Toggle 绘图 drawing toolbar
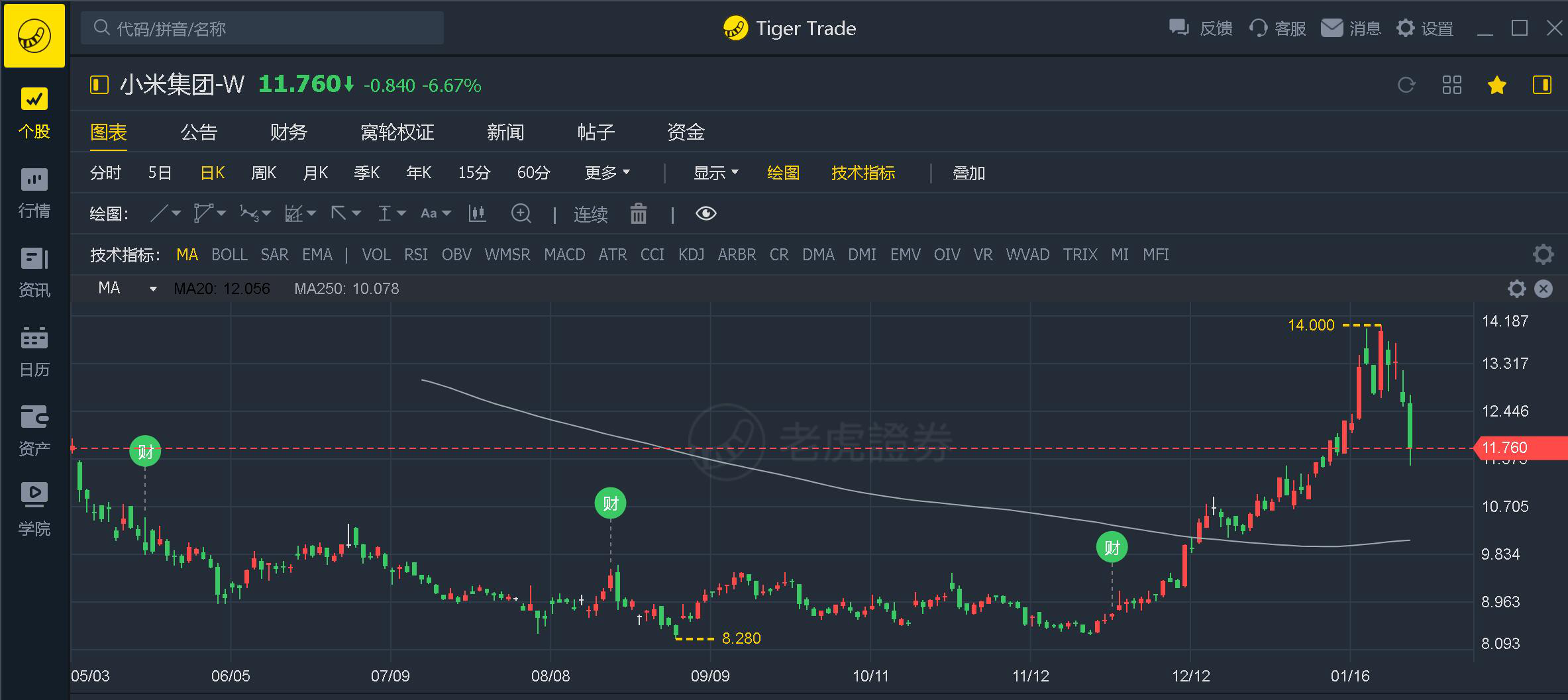Image resolution: width=1568 pixels, height=700 pixels. [783, 173]
